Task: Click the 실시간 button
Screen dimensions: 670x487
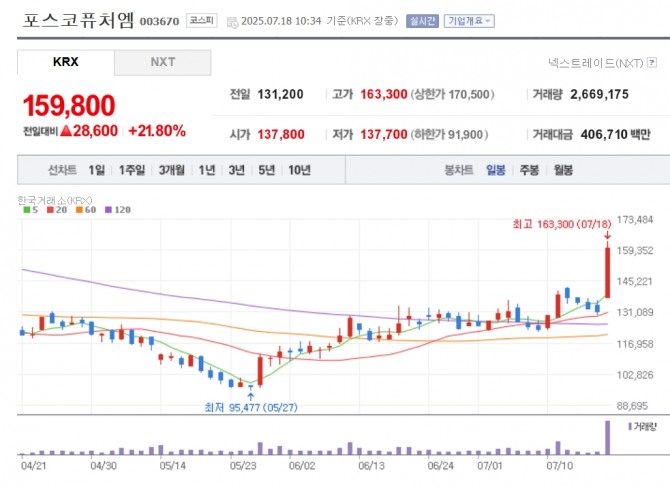Action: (x=422, y=21)
